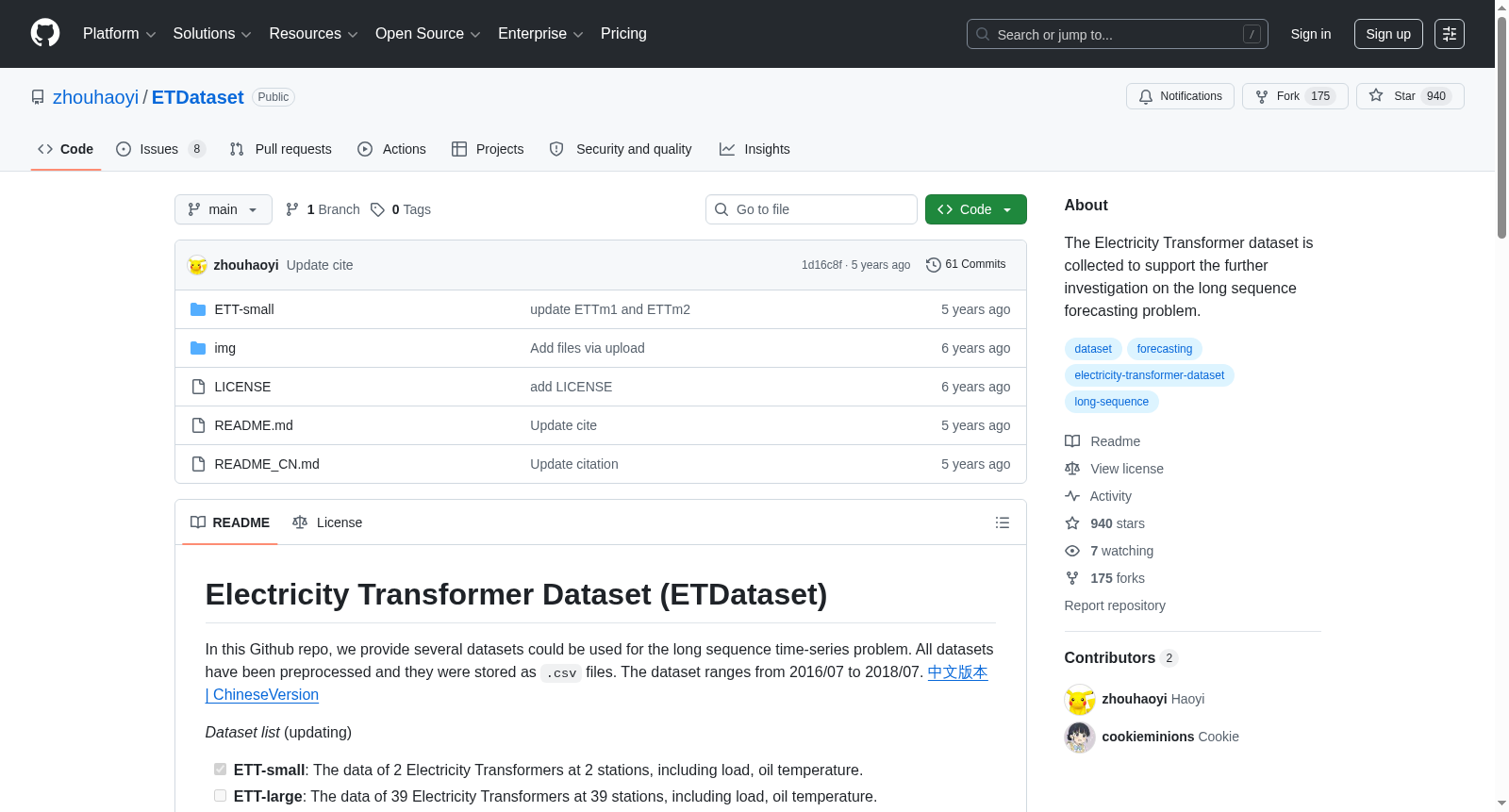1509x812 pixels.
Task: View the 940 stars link
Action: (x=1104, y=523)
